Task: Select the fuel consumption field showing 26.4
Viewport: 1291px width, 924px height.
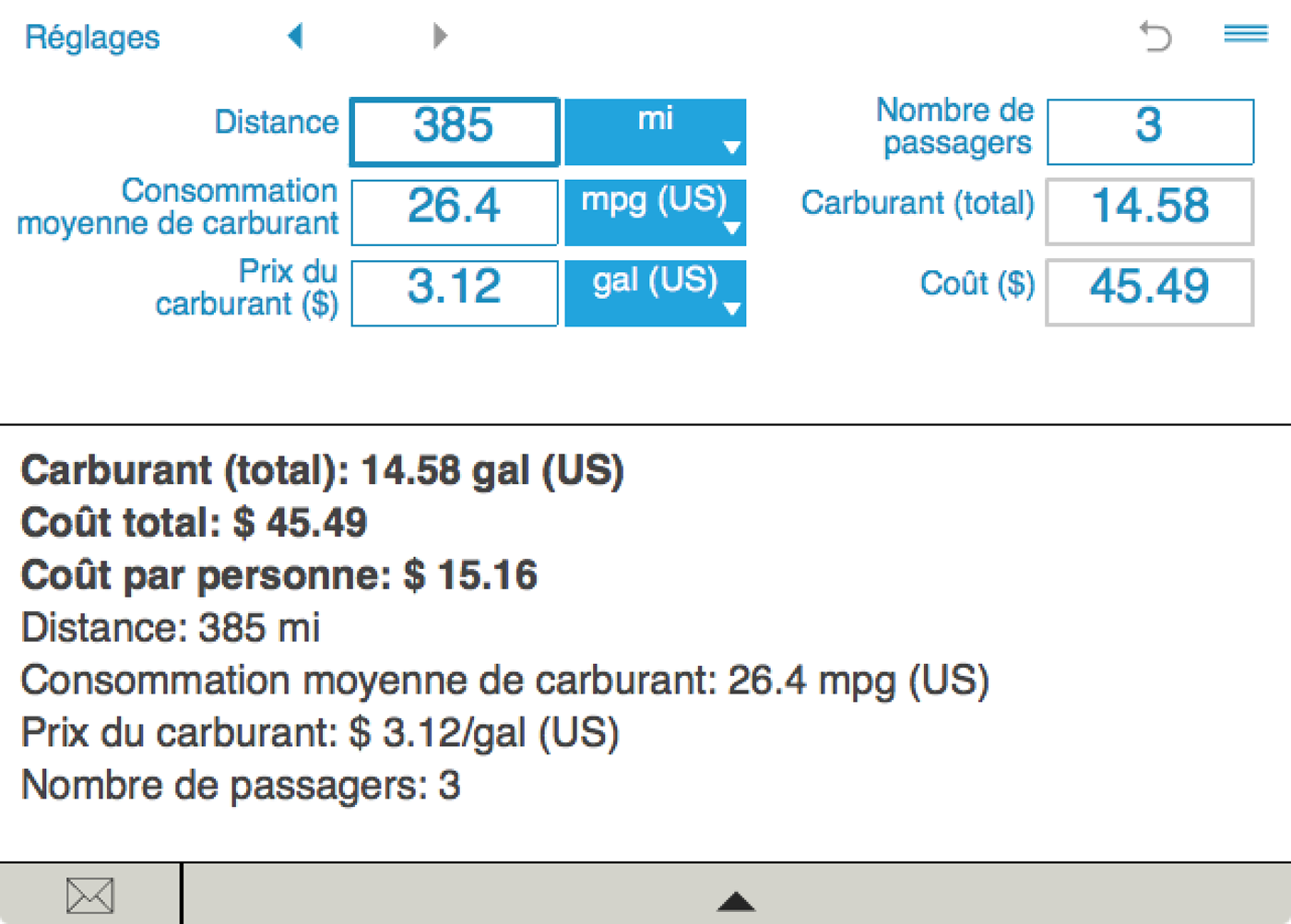Action: point(455,212)
